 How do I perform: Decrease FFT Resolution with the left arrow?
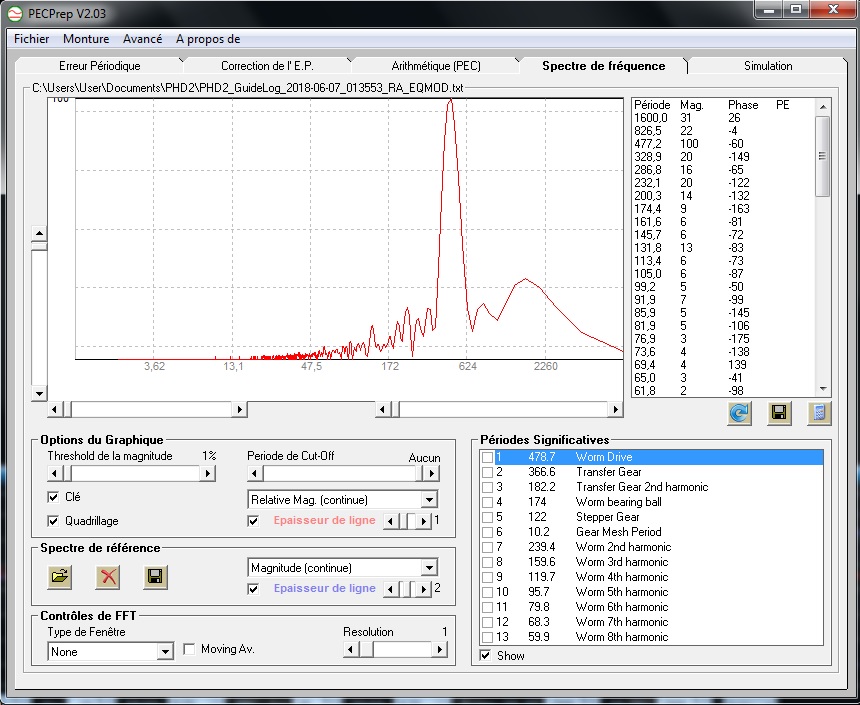click(x=350, y=650)
